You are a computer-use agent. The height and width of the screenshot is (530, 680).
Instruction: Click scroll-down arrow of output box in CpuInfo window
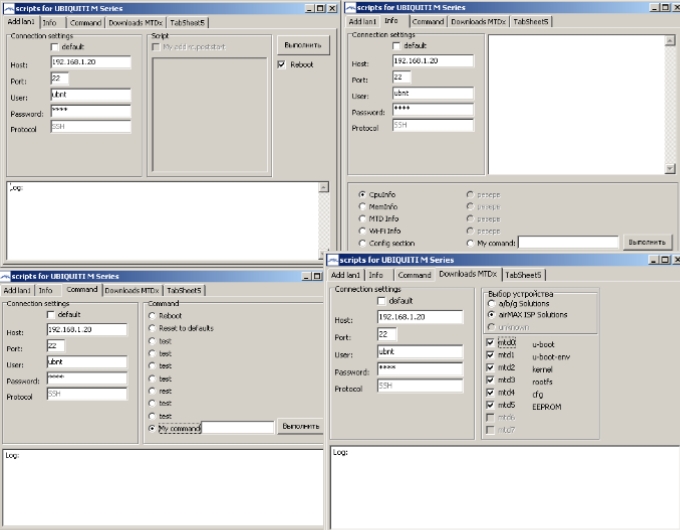[670, 169]
